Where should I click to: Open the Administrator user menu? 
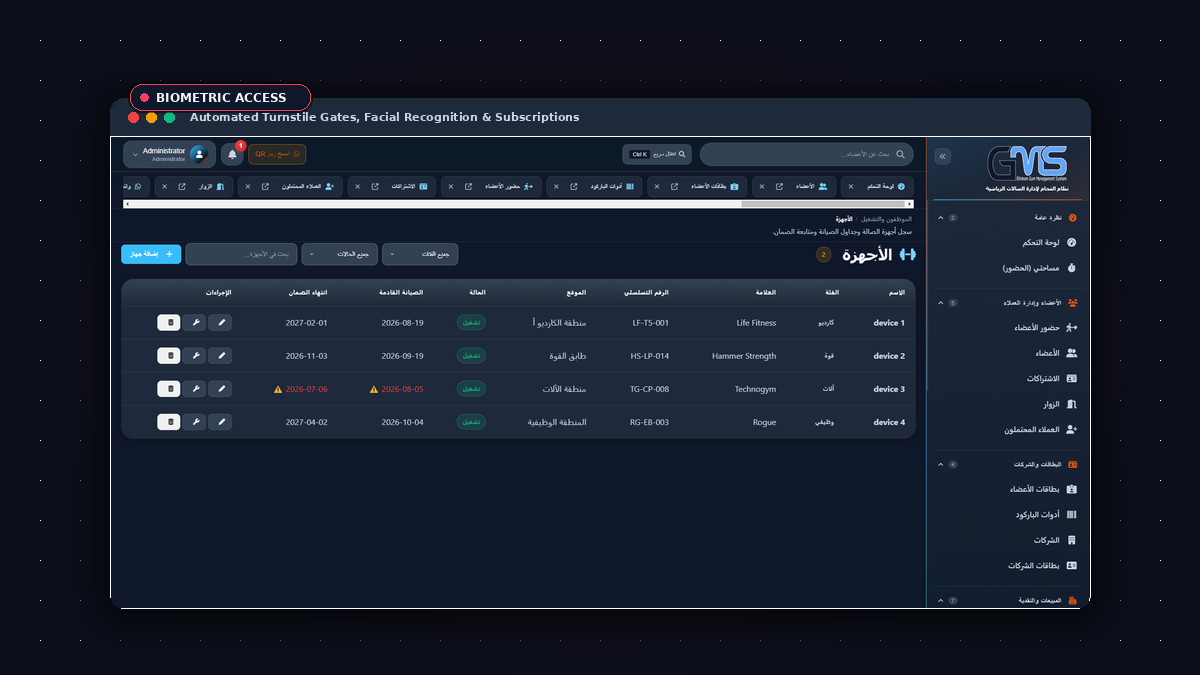click(x=168, y=154)
